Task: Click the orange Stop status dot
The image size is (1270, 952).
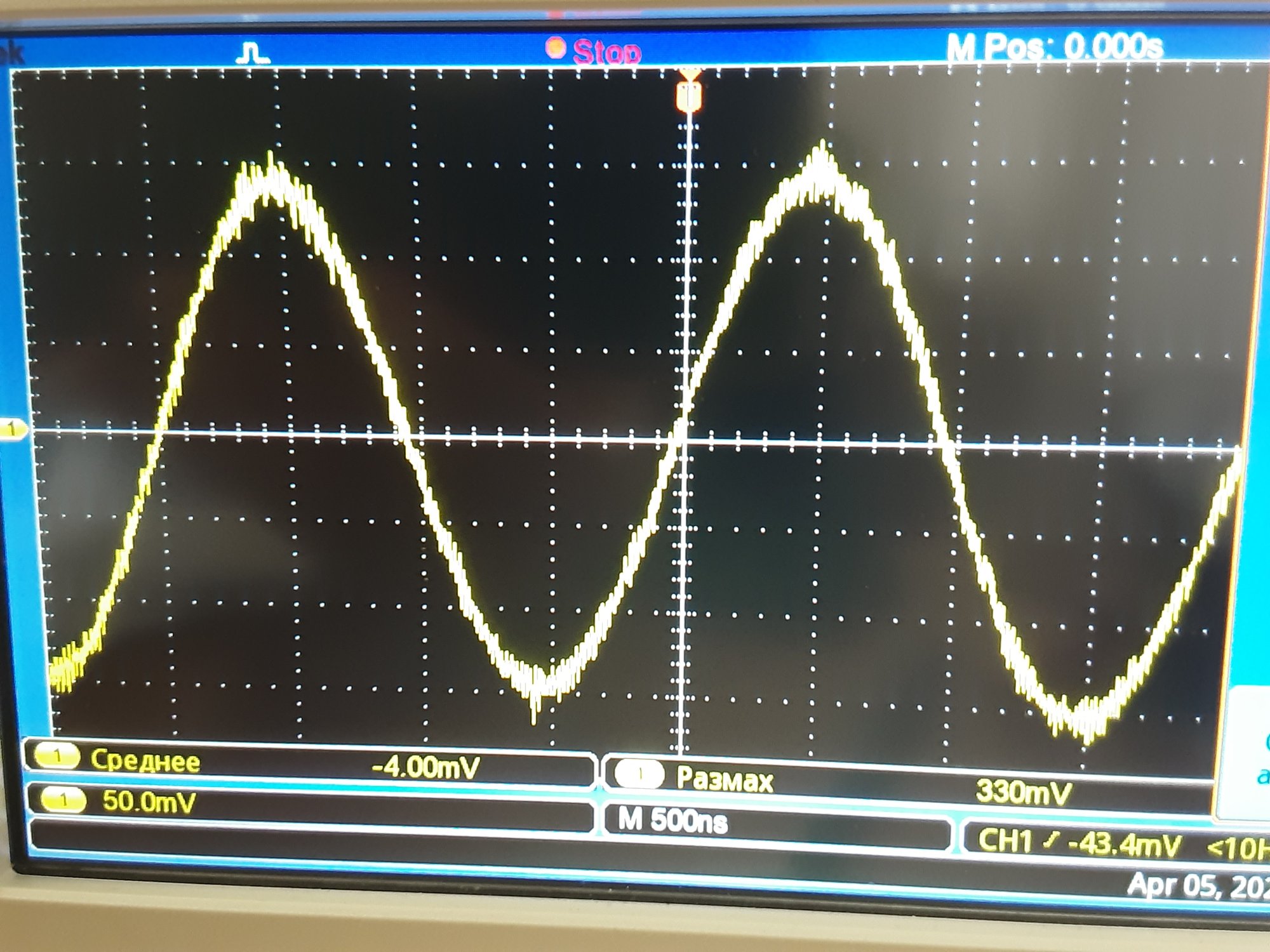Action: click(556, 48)
